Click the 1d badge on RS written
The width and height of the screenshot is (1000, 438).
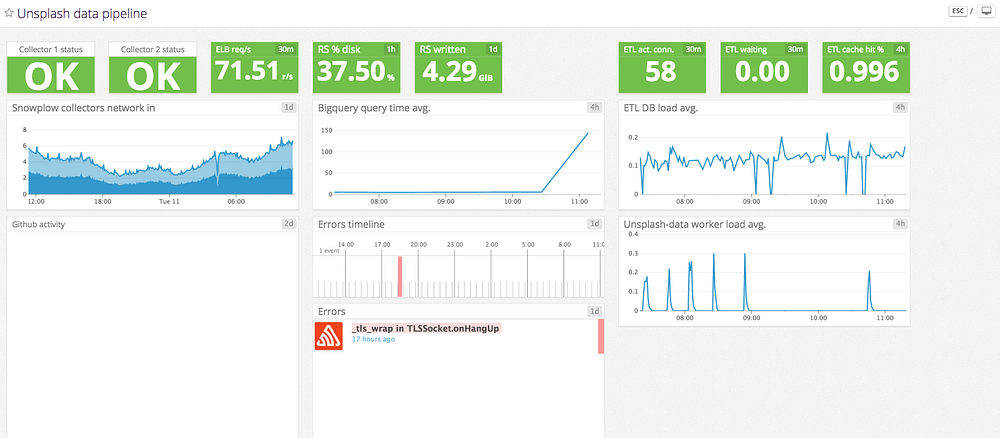click(x=493, y=49)
